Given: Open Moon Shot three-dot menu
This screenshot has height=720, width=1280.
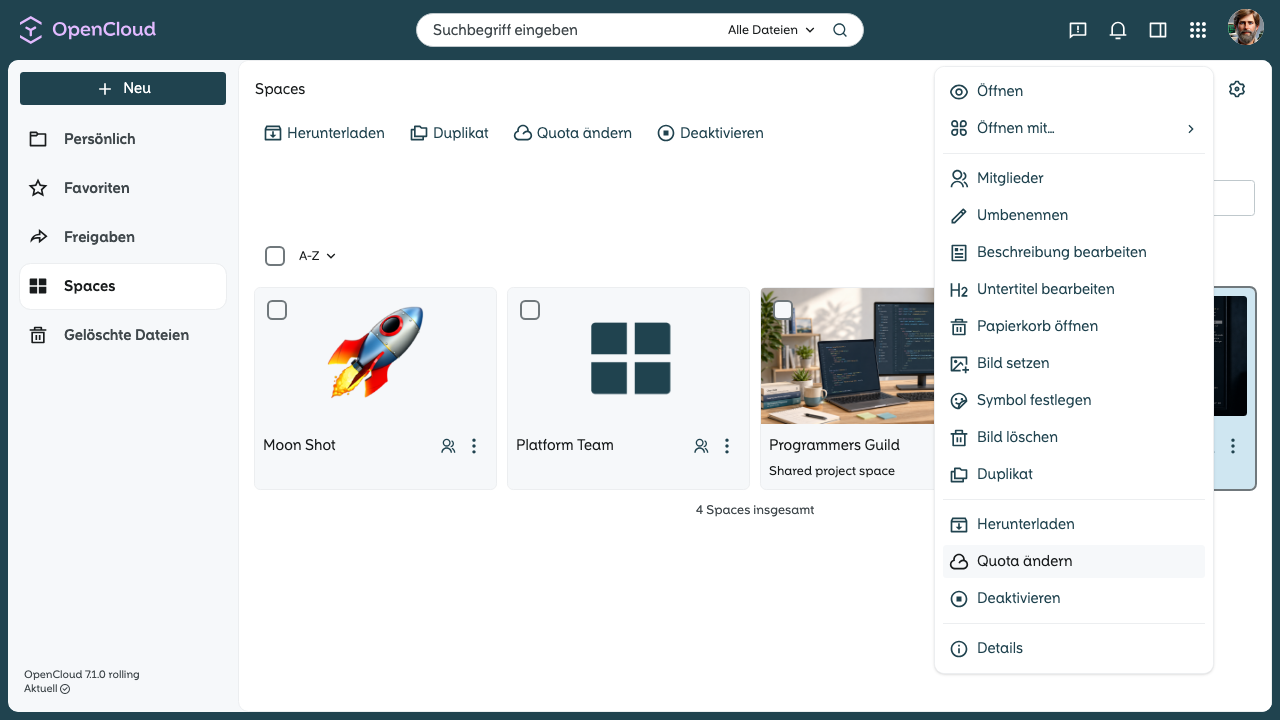Looking at the screenshot, I should [x=474, y=446].
